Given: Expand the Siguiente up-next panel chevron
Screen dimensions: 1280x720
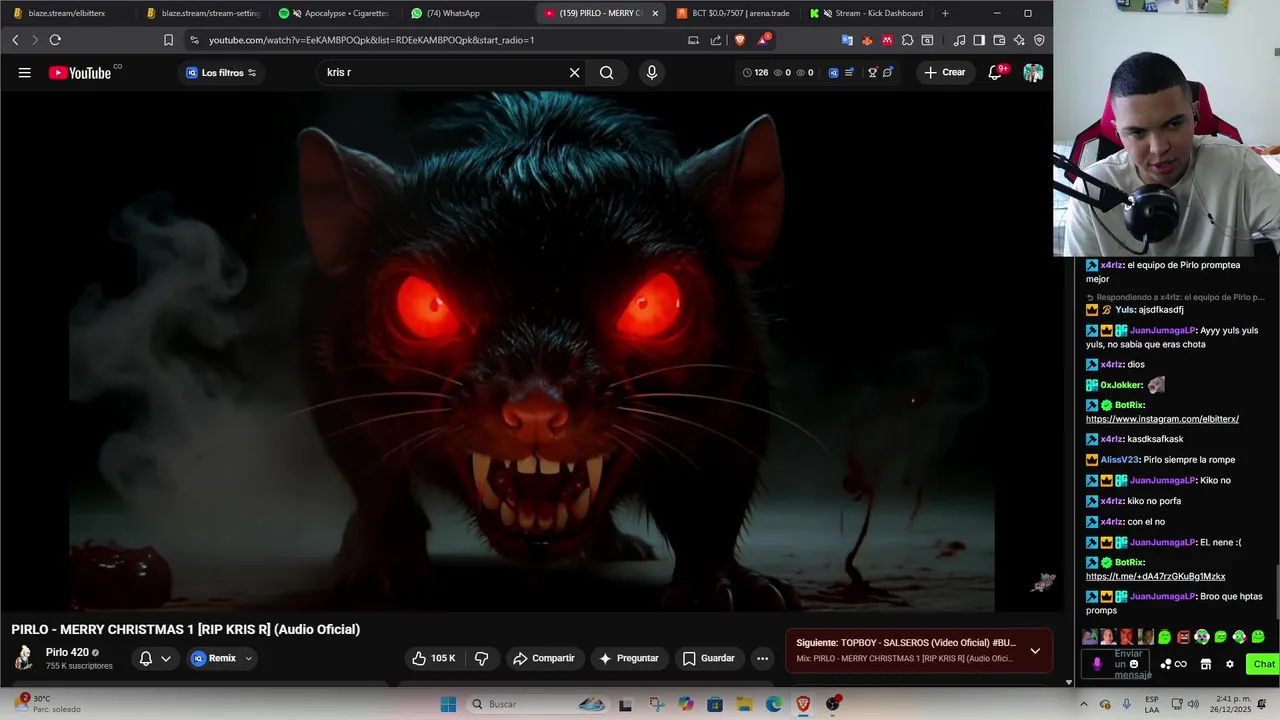Looking at the screenshot, I should tap(1035, 651).
